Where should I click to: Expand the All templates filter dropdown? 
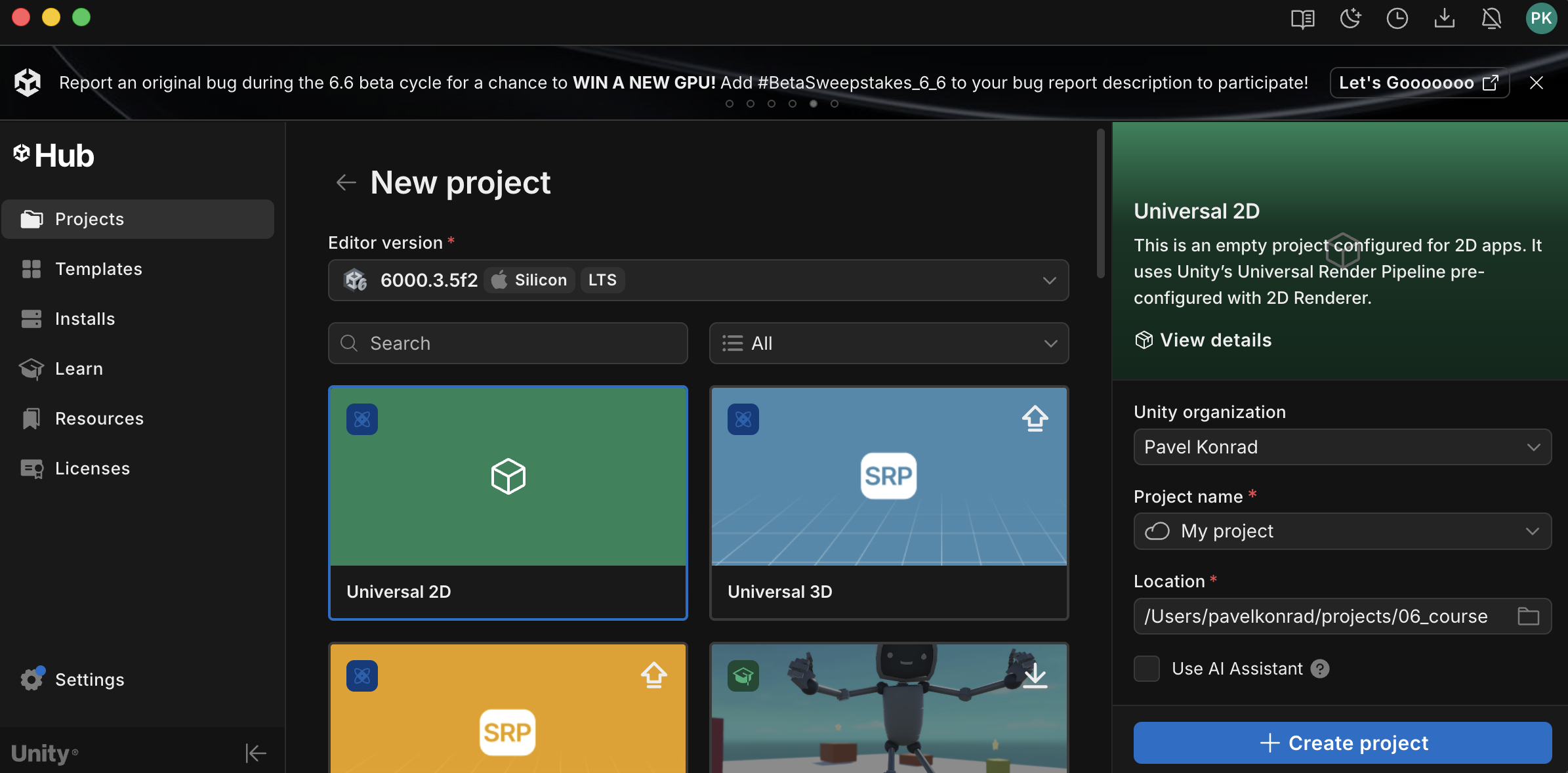point(889,343)
